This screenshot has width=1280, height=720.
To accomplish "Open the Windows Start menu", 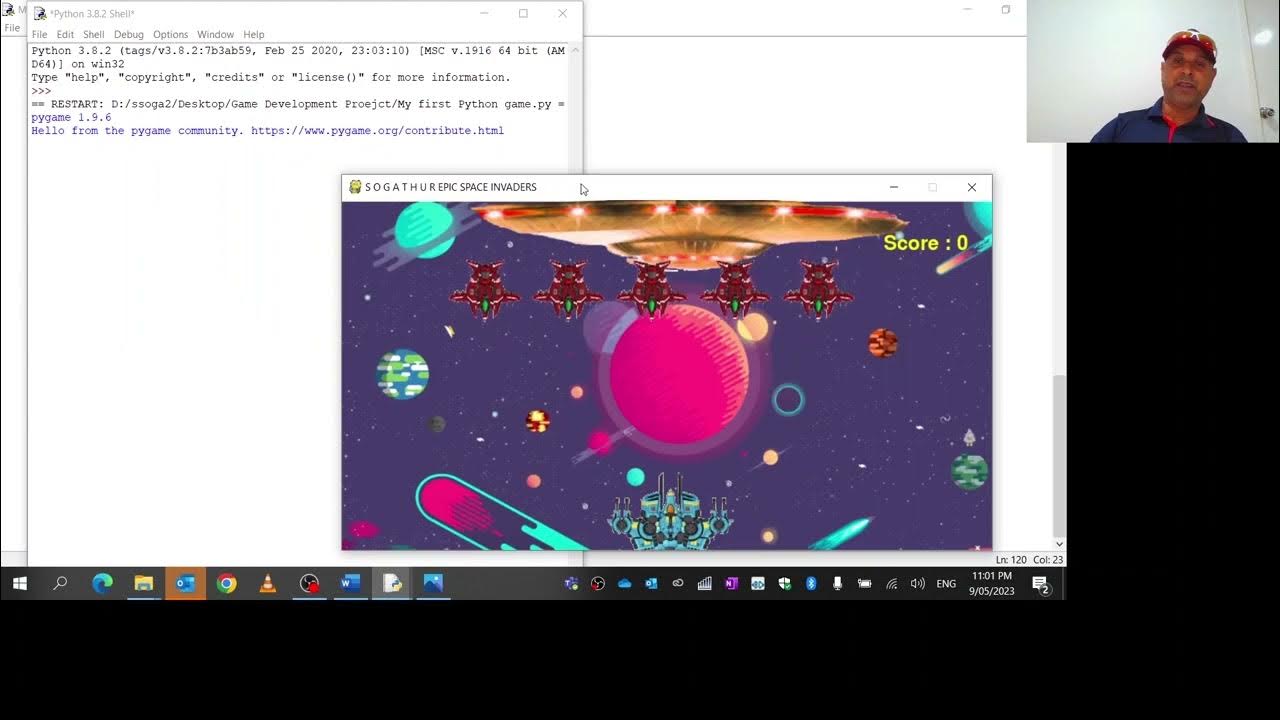I will [19, 583].
